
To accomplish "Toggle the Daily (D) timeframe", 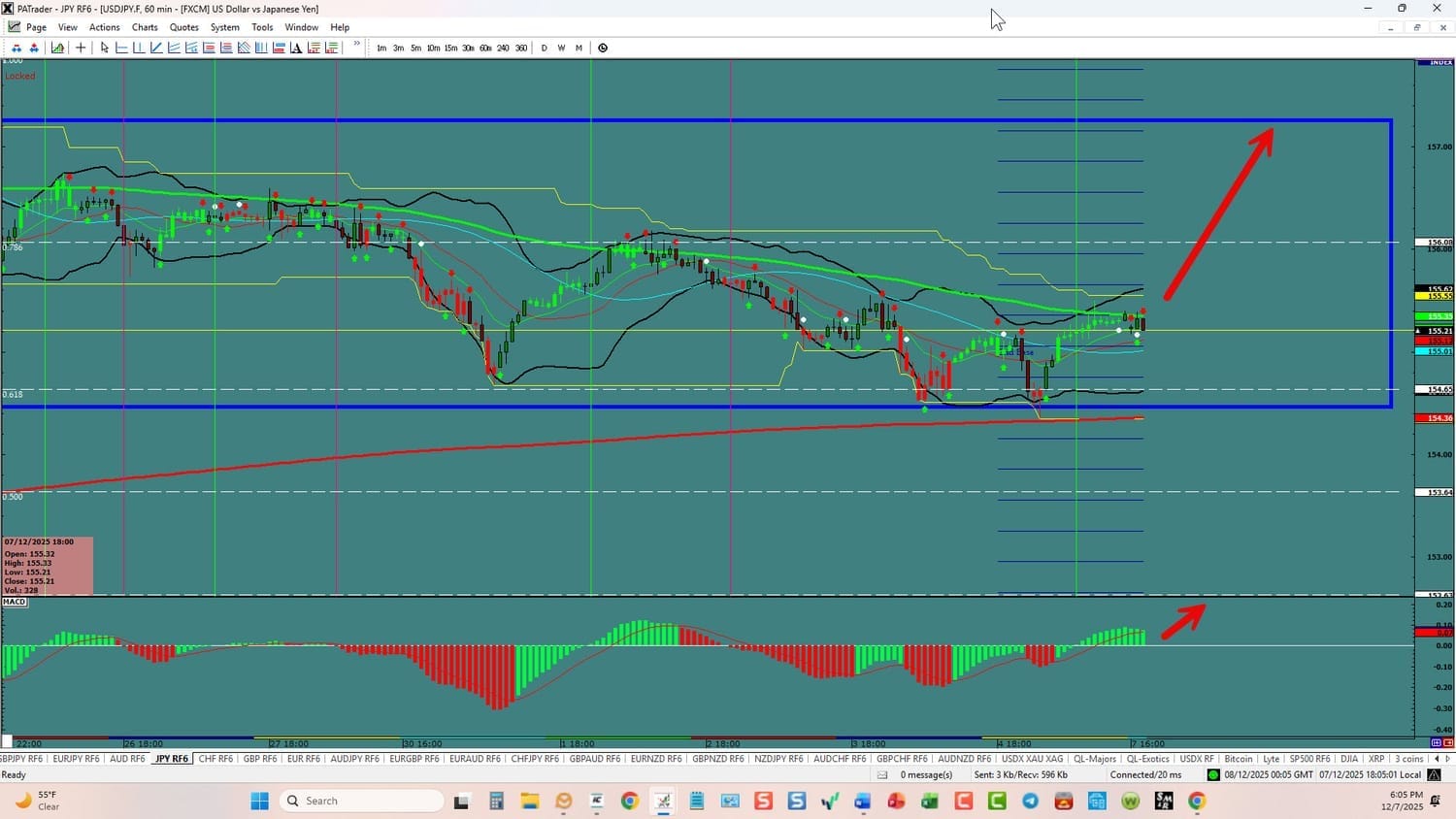I will [x=544, y=48].
